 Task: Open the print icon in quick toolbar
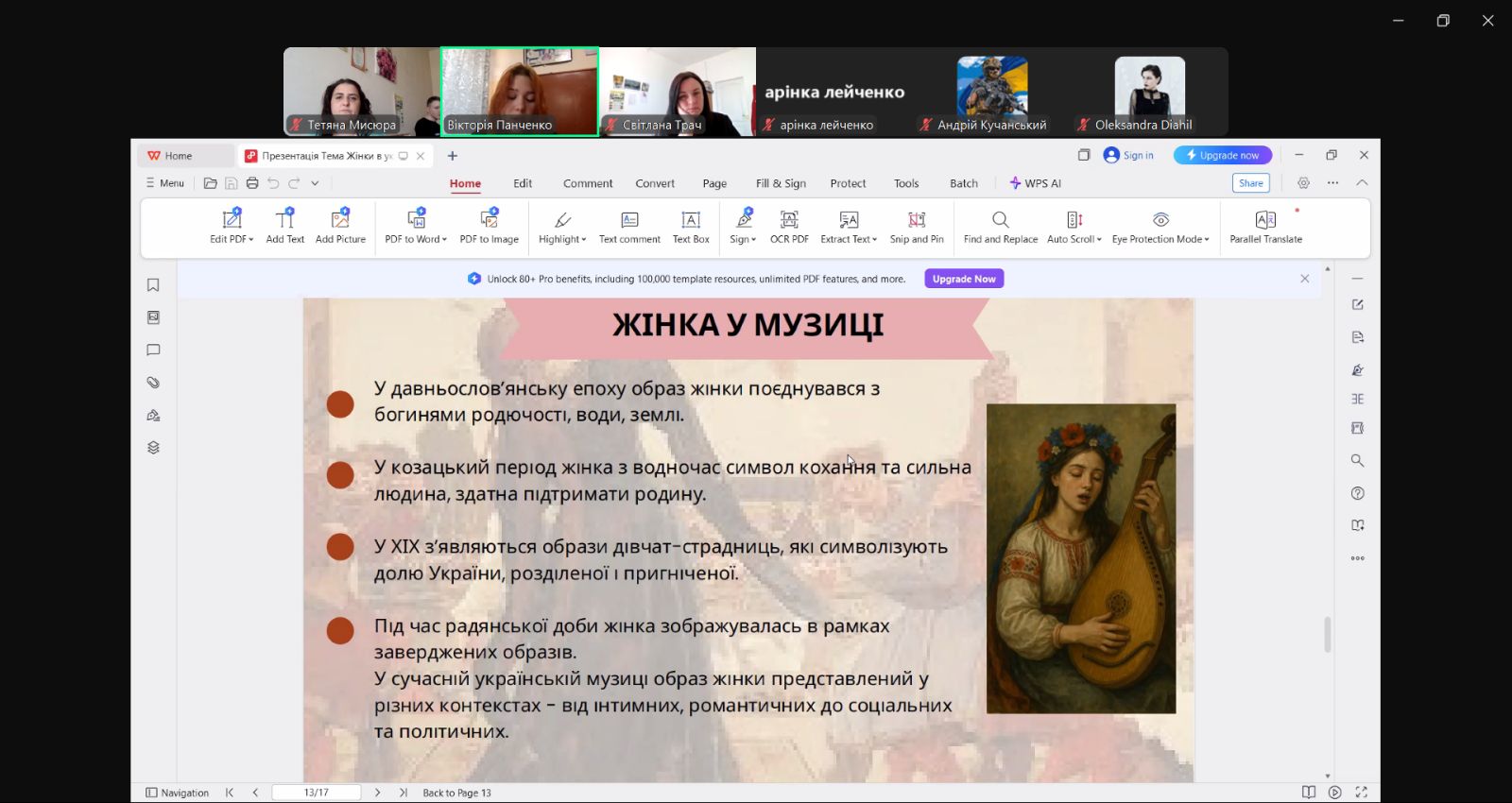click(252, 183)
